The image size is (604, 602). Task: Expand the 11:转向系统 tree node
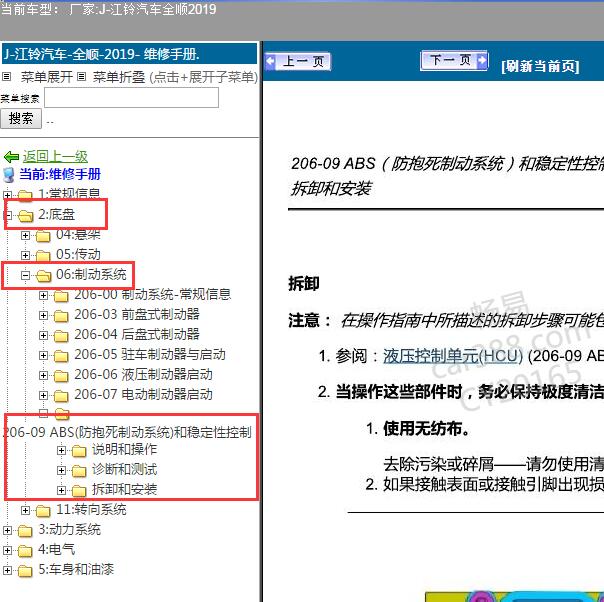(x=25, y=510)
